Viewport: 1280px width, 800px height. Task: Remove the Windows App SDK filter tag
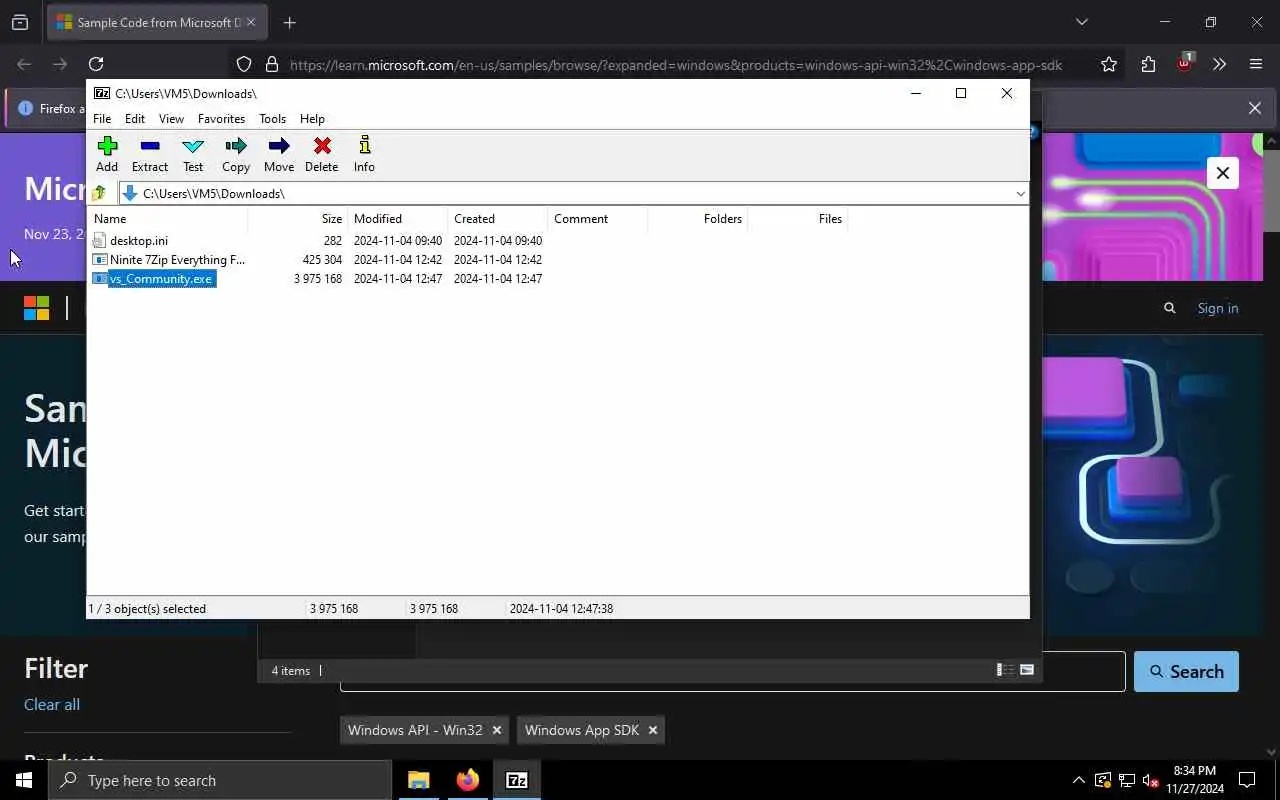[652, 730]
